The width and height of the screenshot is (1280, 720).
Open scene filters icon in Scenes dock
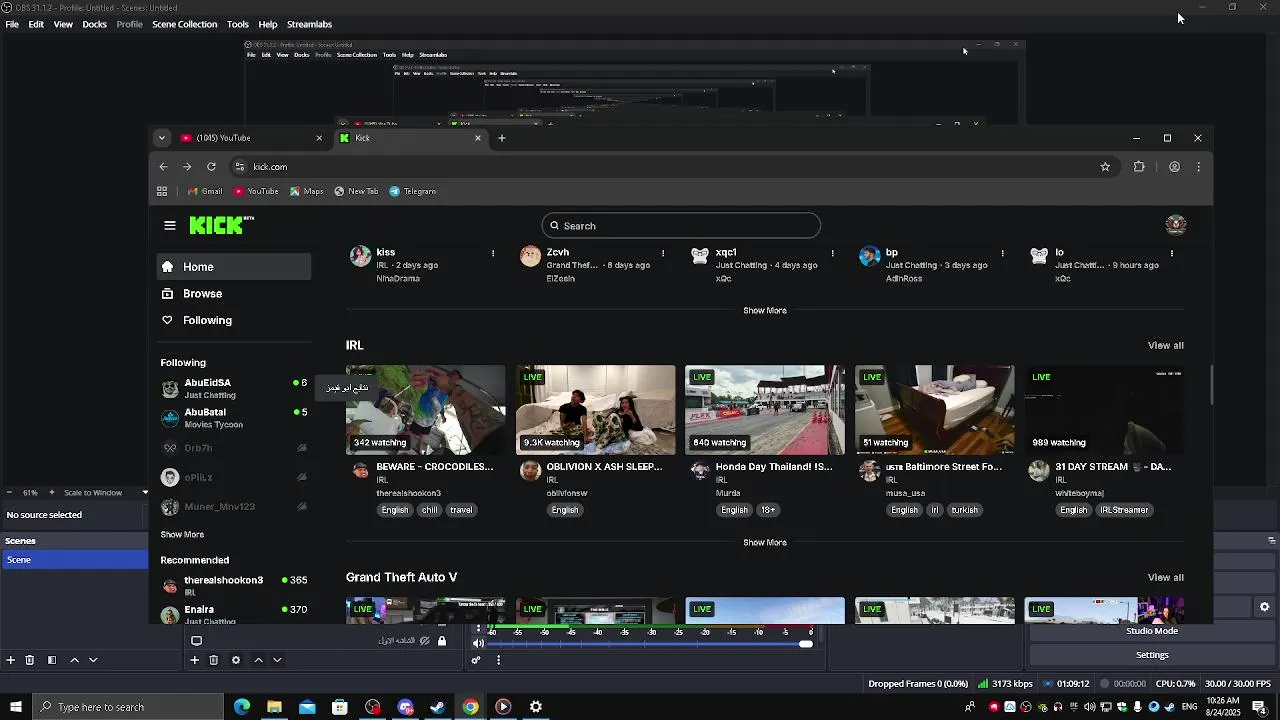pyautogui.click(x=52, y=660)
